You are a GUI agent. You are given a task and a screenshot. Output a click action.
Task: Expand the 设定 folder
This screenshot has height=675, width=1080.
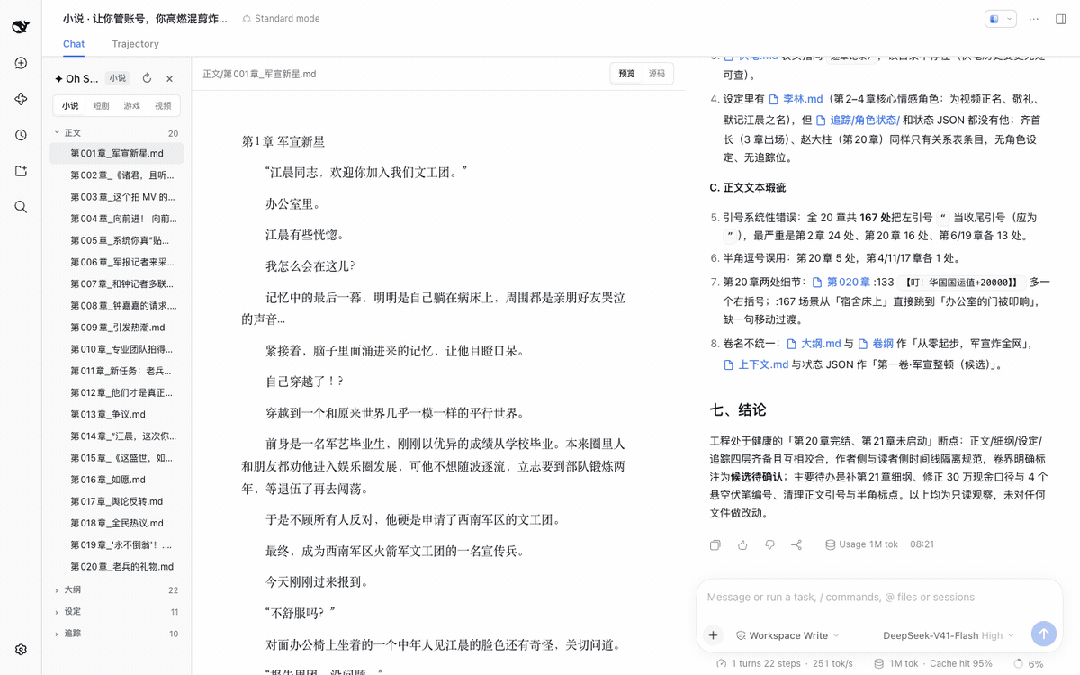click(116, 612)
